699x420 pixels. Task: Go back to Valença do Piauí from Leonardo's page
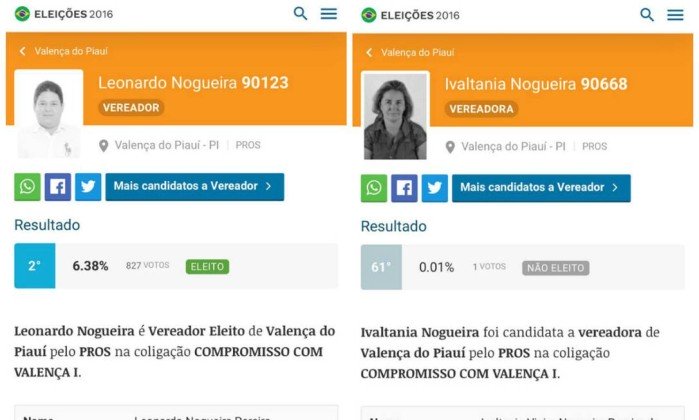pyautogui.click(x=63, y=51)
